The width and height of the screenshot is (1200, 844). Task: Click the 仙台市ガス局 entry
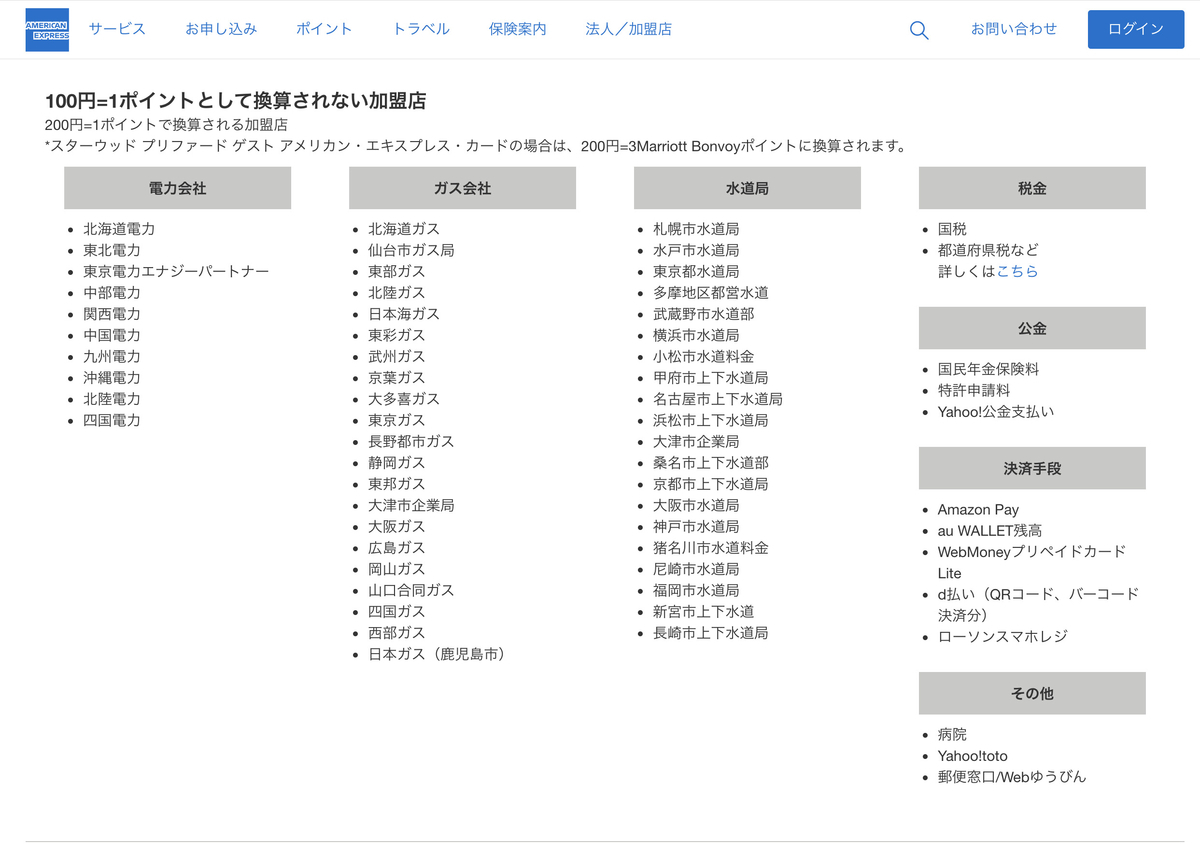tap(411, 250)
